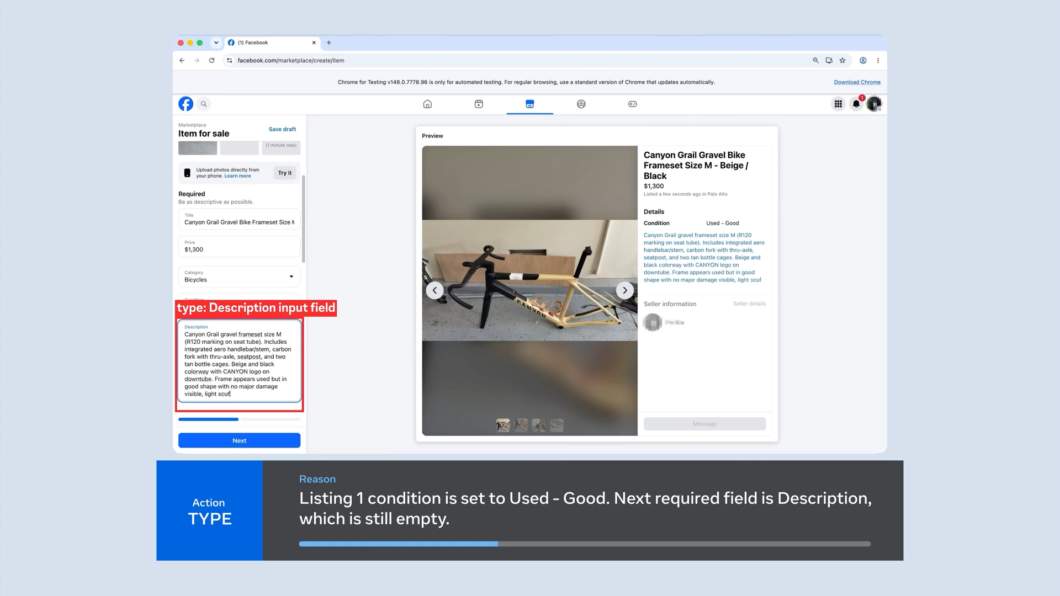The width and height of the screenshot is (1060, 596).
Task: Go to the Facebook Home icon
Action: pyautogui.click(x=427, y=104)
